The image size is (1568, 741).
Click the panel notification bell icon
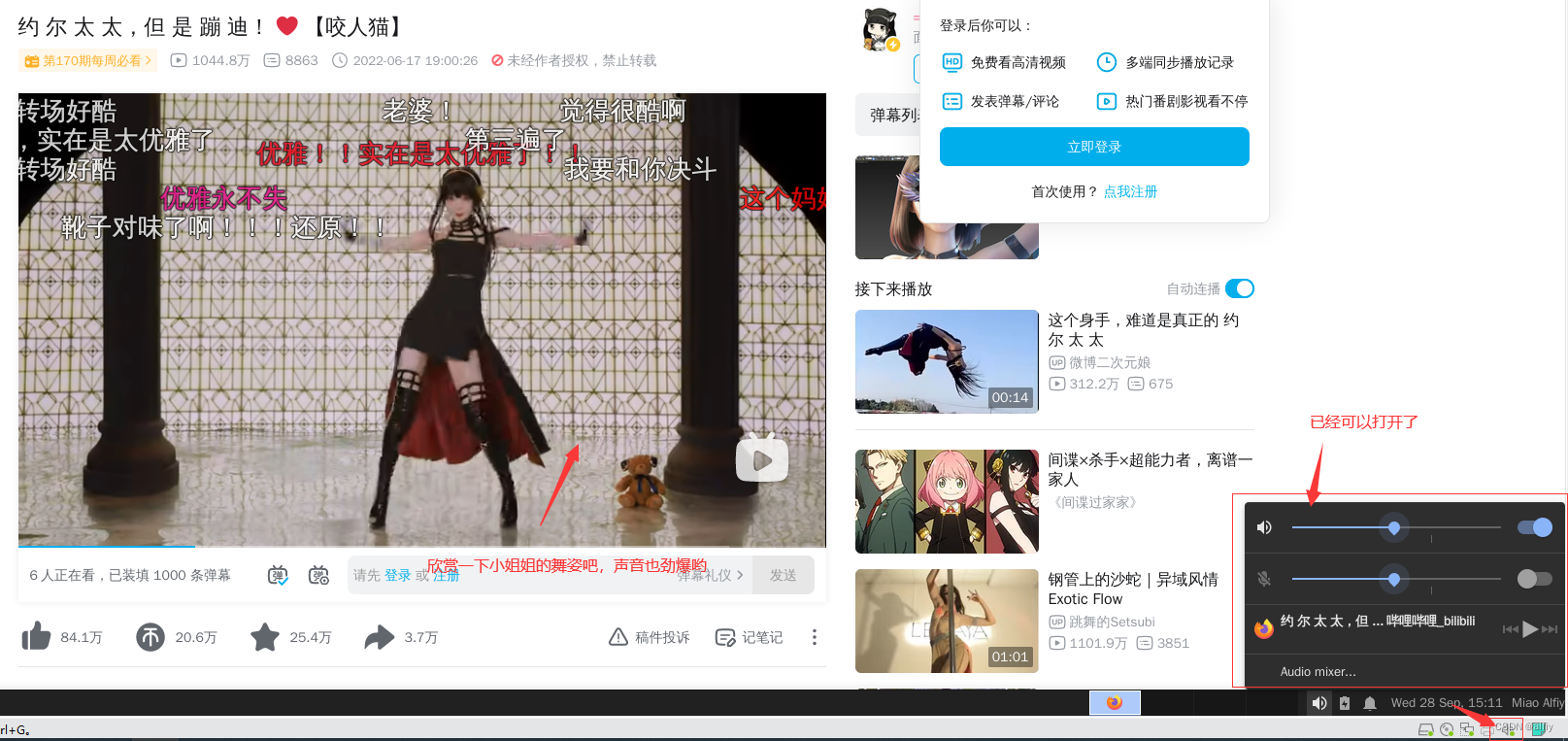click(1370, 703)
